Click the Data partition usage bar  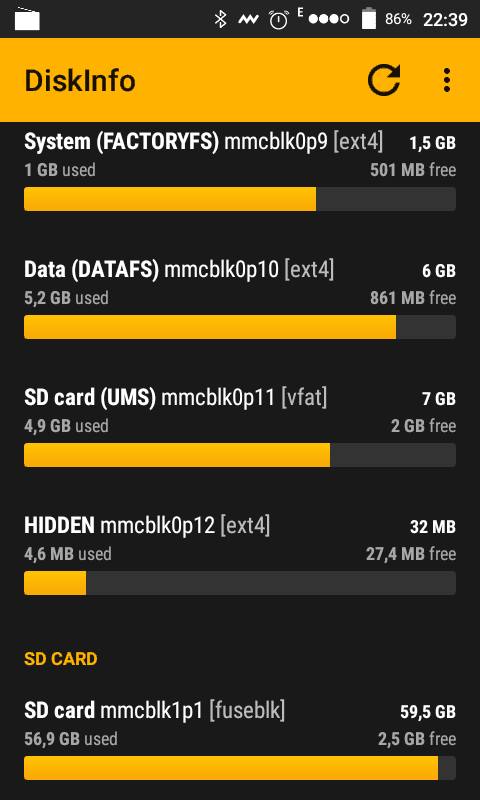click(x=240, y=327)
